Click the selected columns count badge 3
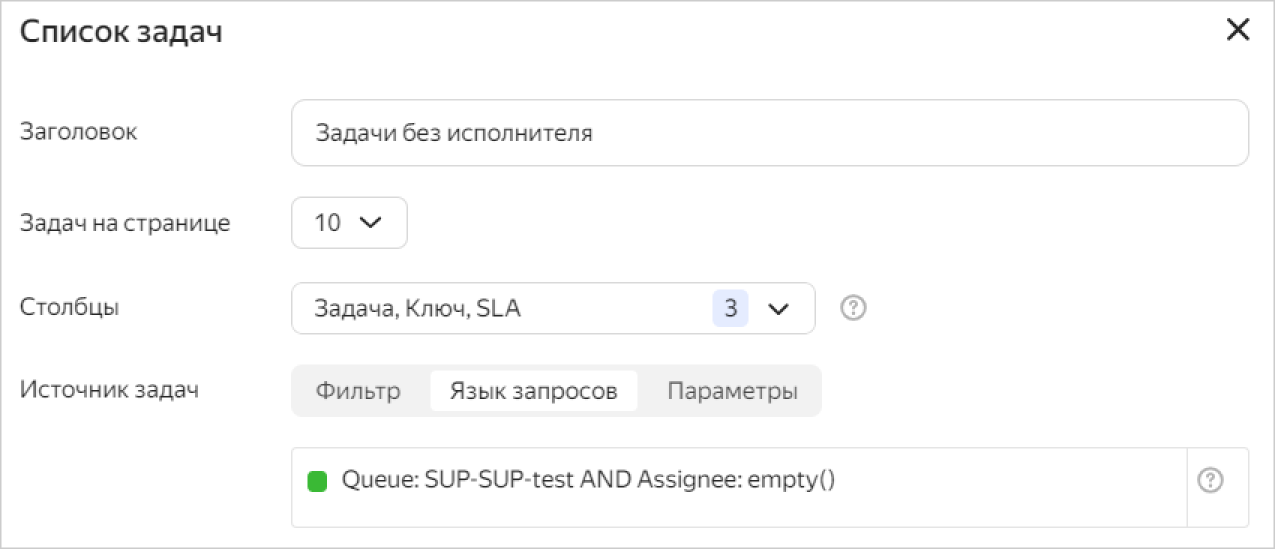Image resolution: width=1275 pixels, height=549 pixels. [730, 310]
